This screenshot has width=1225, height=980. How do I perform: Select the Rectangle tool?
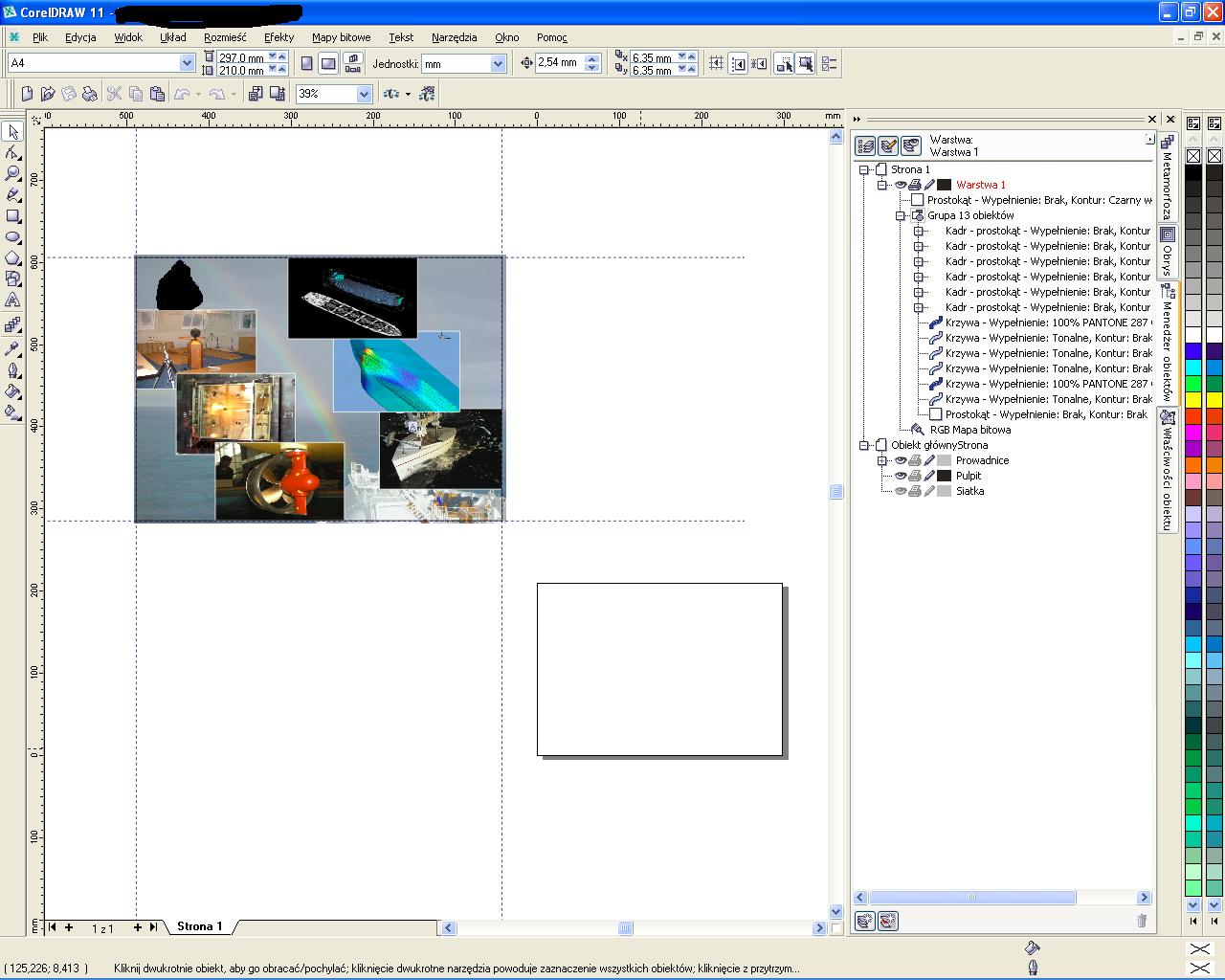(13, 216)
